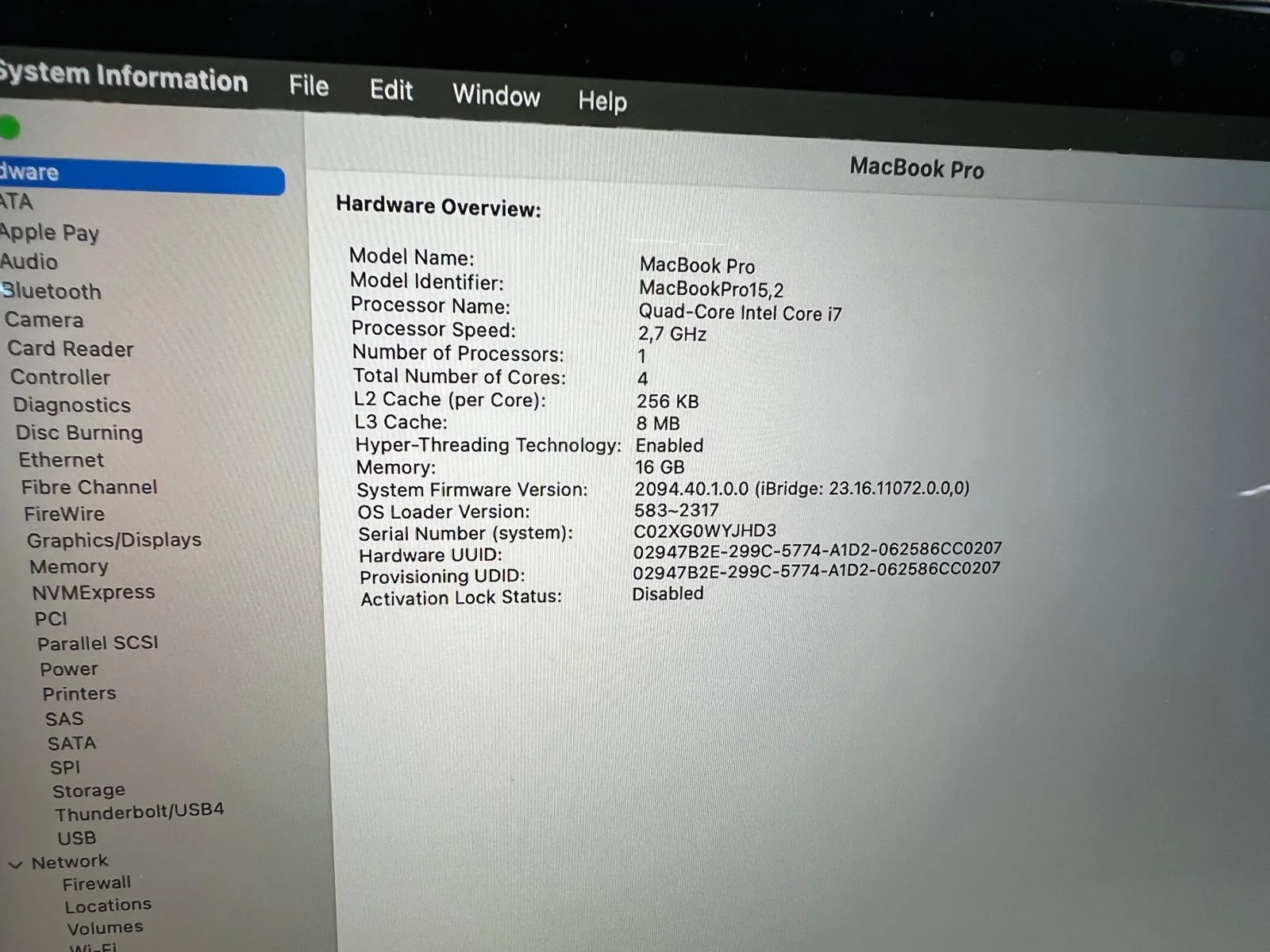Open the NVMExpress sidebar entry
This screenshot has height=952, width=1270.
pos(93,593)
